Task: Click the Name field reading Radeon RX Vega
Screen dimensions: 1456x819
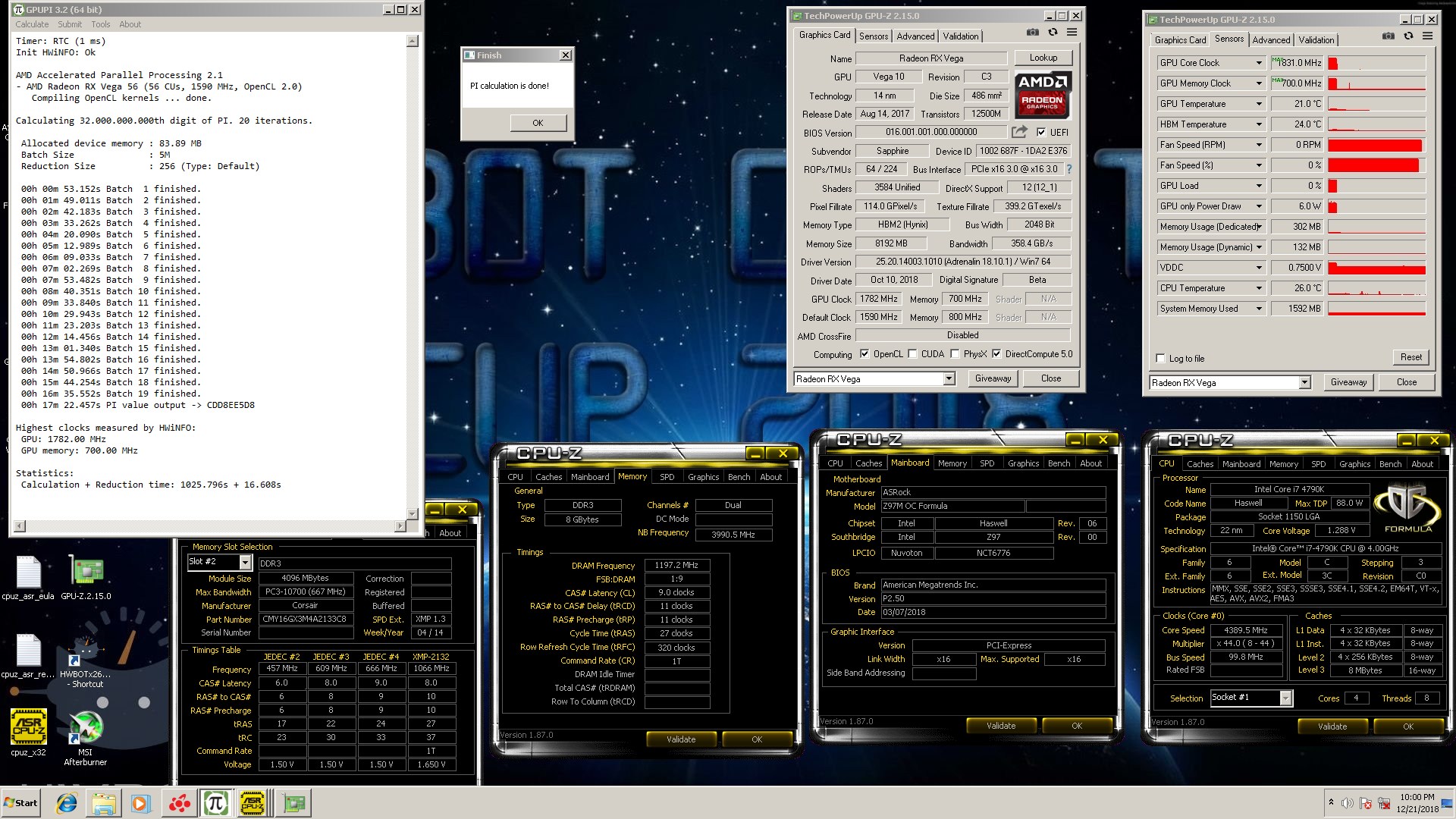Action: tap(931, 58)
